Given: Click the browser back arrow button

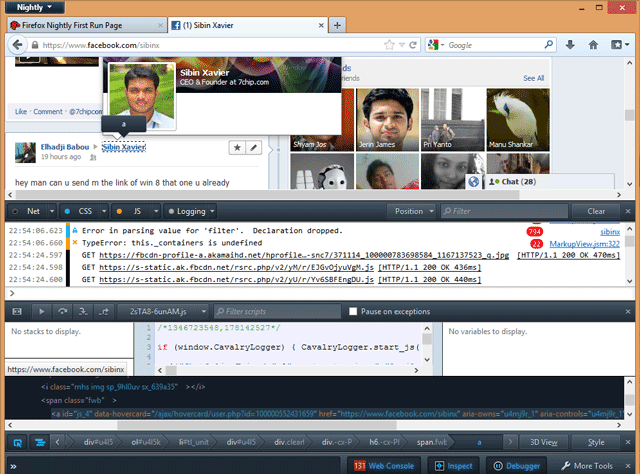Looking at the screenshot, I should pyautogui.click(x=17, y=45).
